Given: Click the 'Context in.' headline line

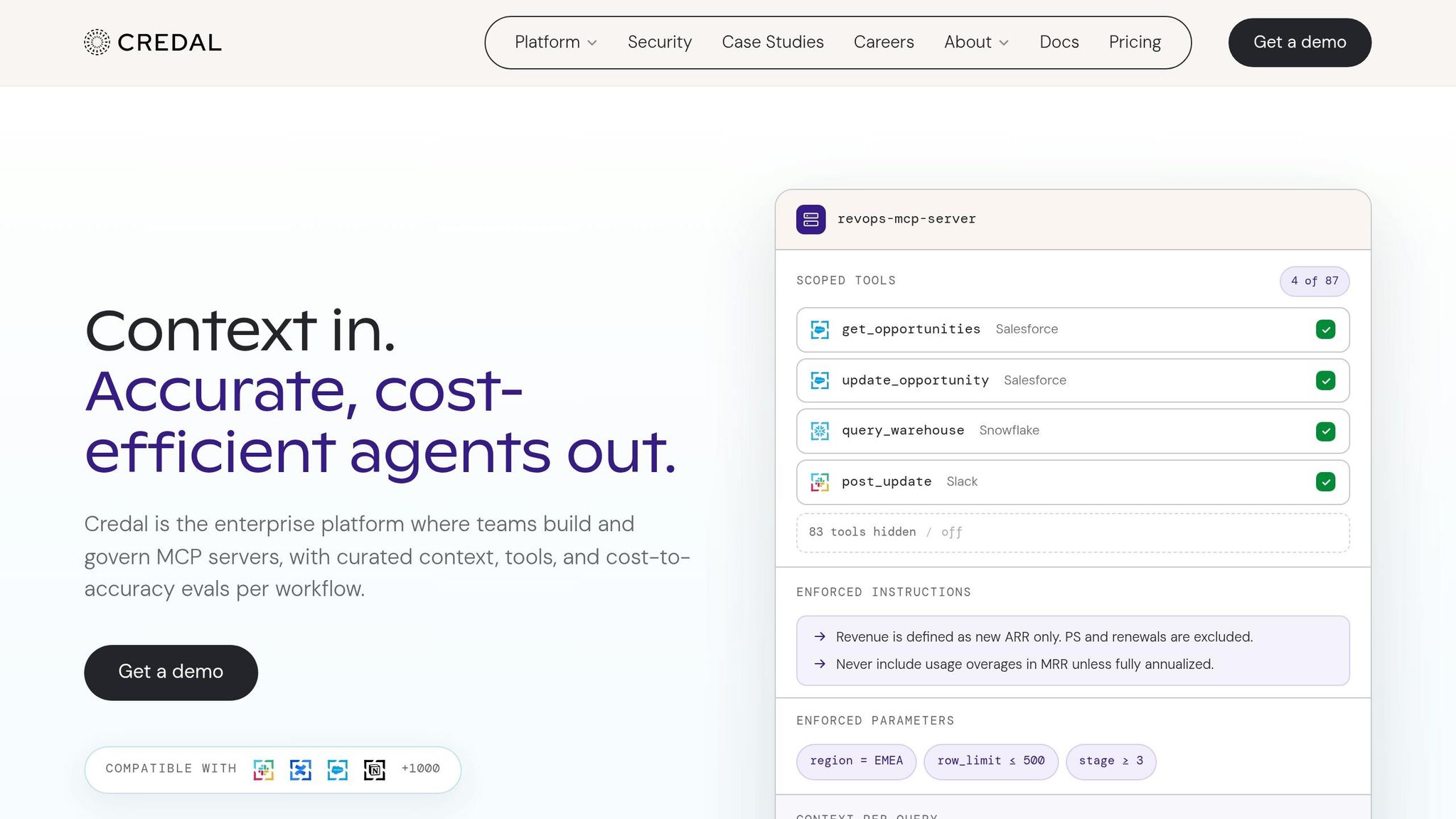Looking at the screenshot, I should [240, 331].
